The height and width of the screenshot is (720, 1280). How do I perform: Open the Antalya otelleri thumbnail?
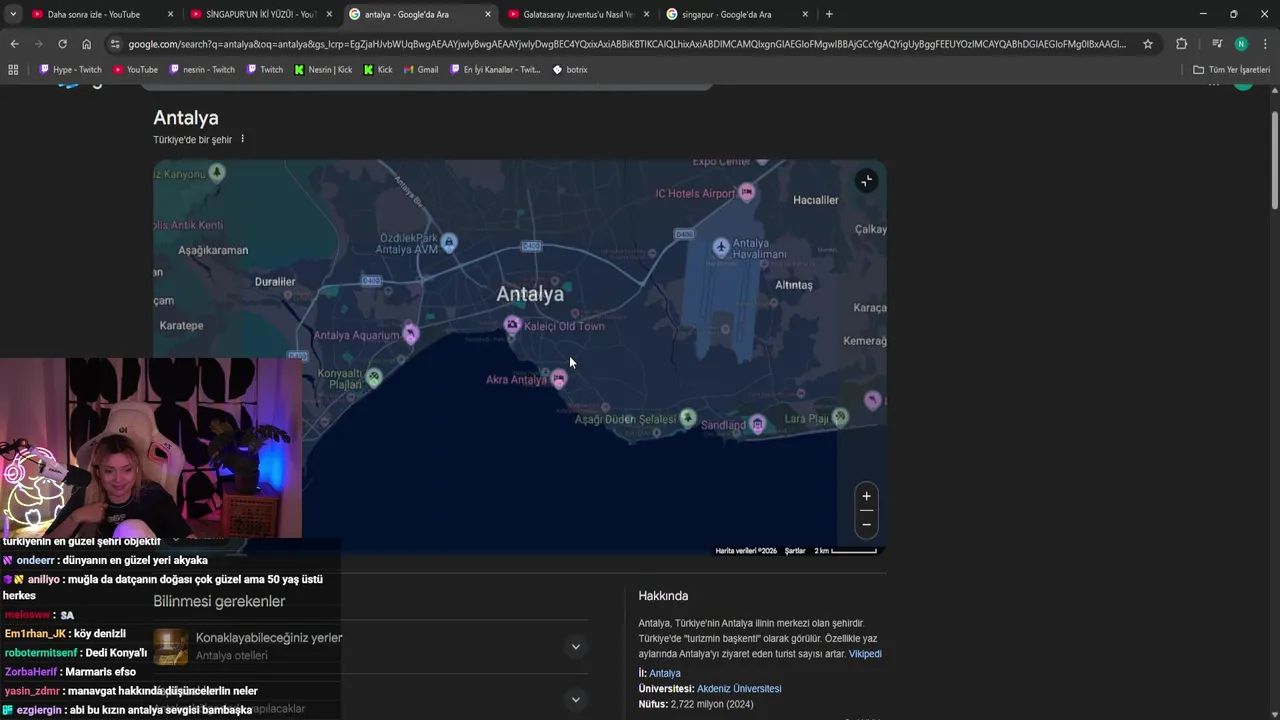pyautogui.click(x=170, y=647)
